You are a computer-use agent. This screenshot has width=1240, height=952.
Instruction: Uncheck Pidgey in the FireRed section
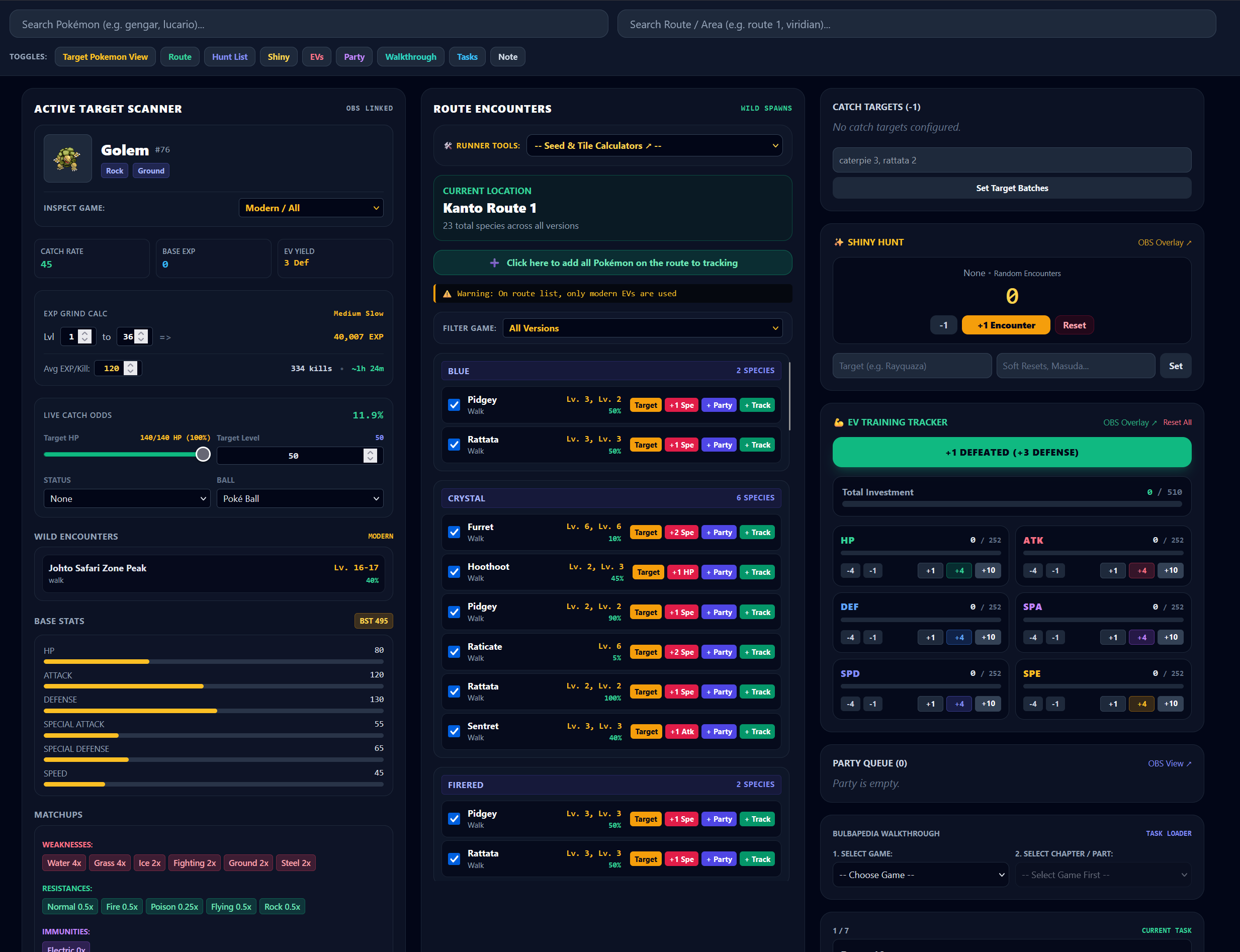tap(454, 819)
